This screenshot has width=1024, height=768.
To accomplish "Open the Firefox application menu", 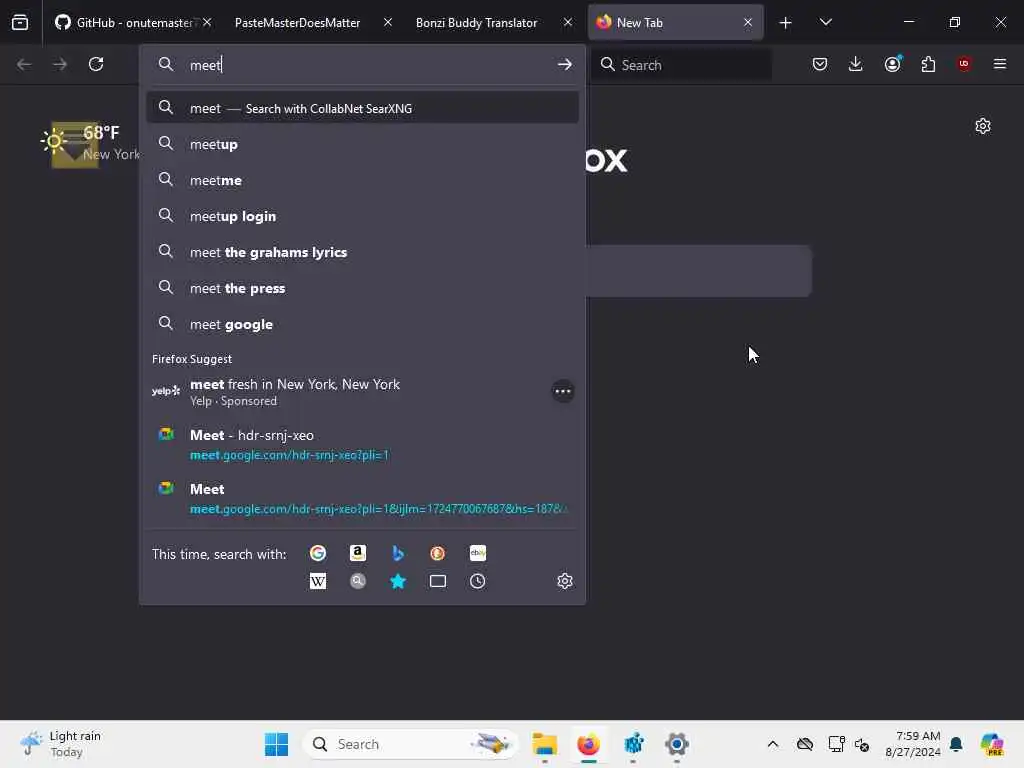I will point(1000,64).
